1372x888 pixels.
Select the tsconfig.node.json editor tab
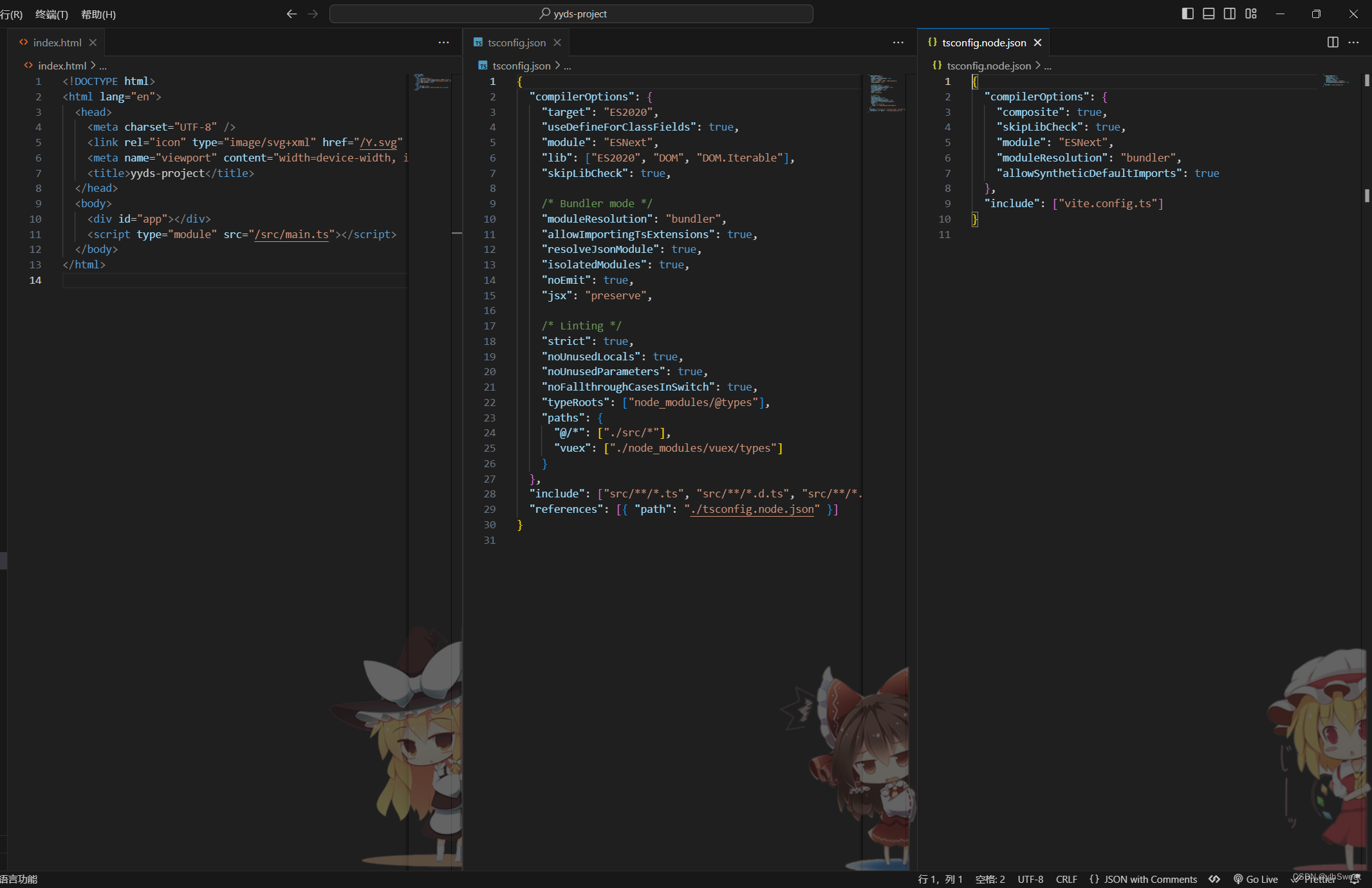[x=984, y=42]
